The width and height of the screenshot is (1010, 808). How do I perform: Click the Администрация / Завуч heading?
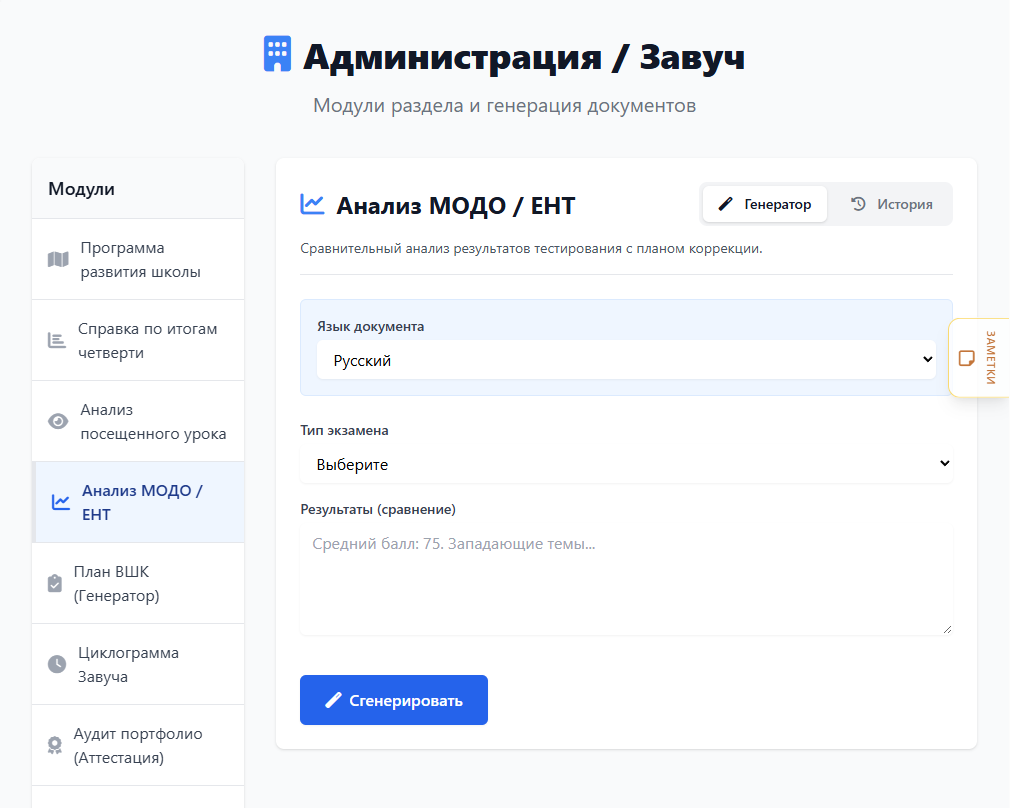tap(524, 57)
